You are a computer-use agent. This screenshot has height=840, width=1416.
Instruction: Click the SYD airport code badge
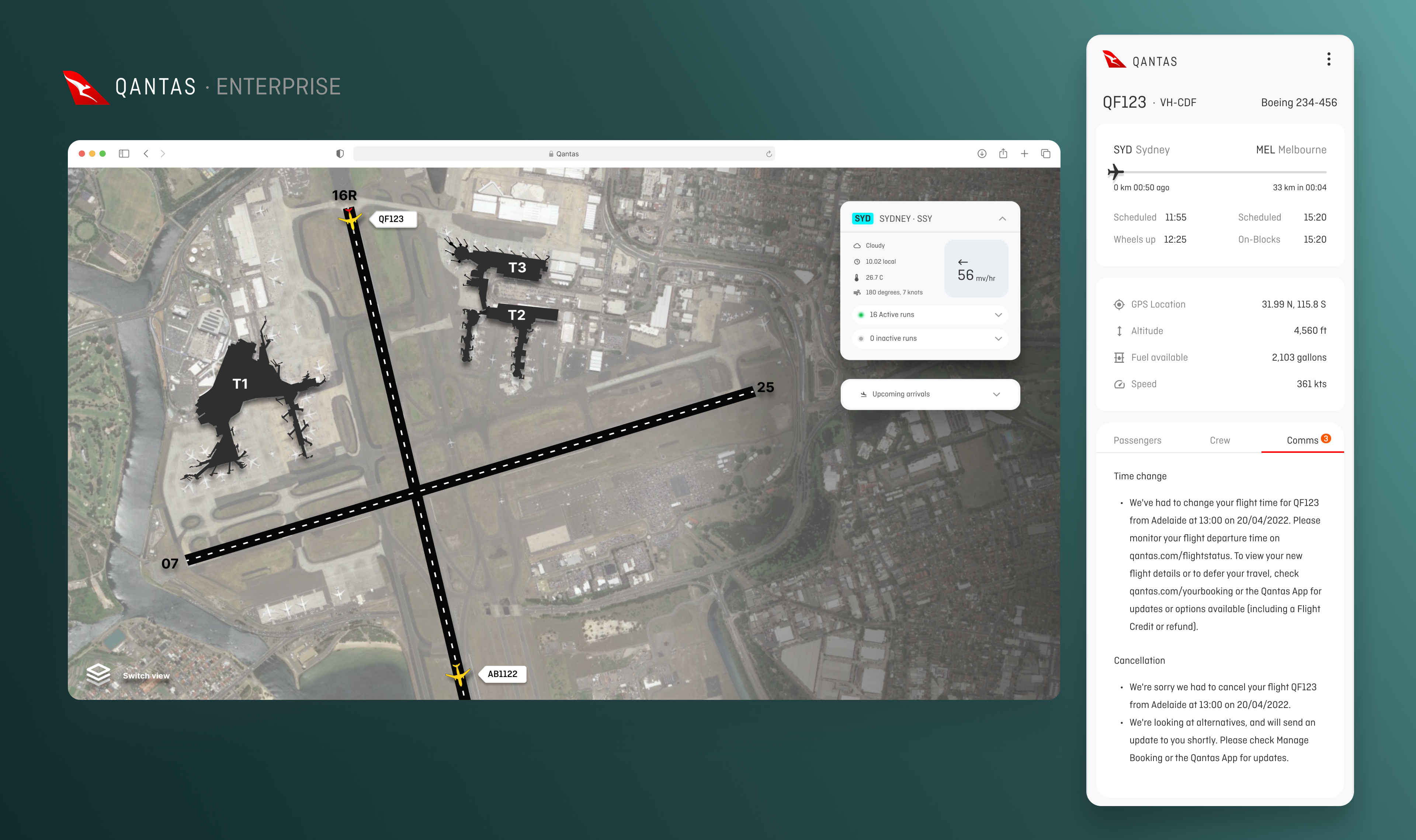(863, 219)
